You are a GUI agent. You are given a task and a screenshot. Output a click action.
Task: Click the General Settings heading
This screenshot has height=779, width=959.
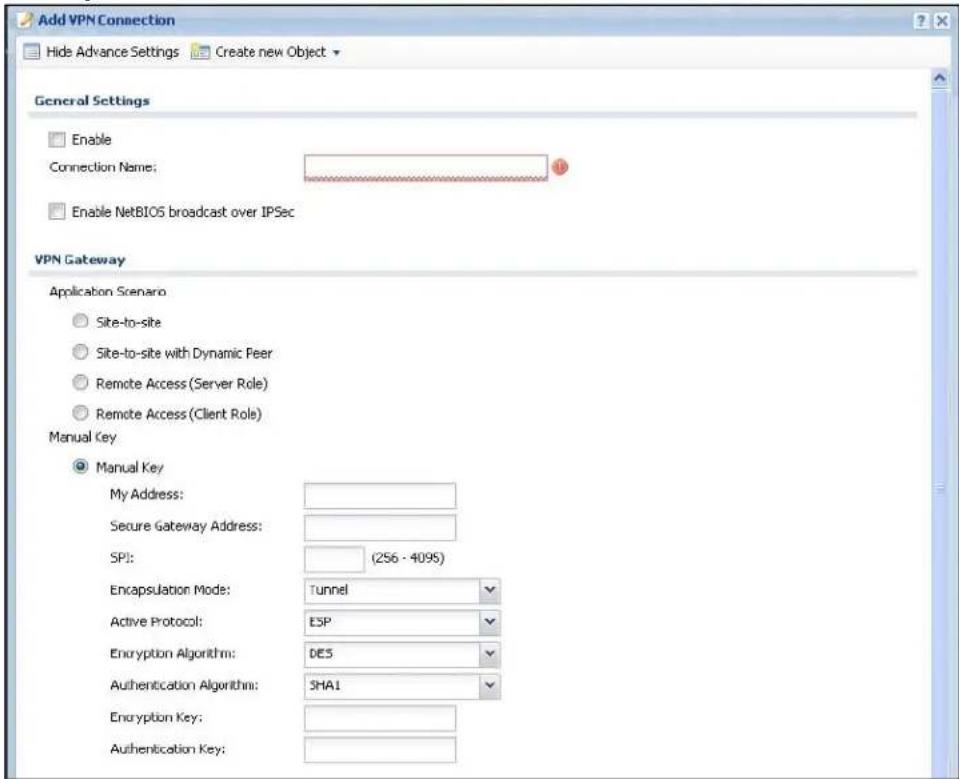[x=92, y=101]
